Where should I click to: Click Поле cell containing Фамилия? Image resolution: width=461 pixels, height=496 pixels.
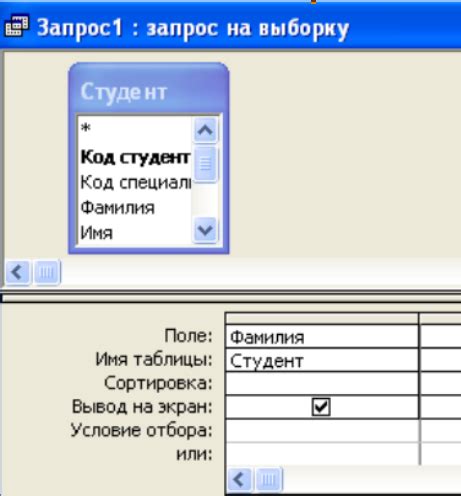coord(322,337)
